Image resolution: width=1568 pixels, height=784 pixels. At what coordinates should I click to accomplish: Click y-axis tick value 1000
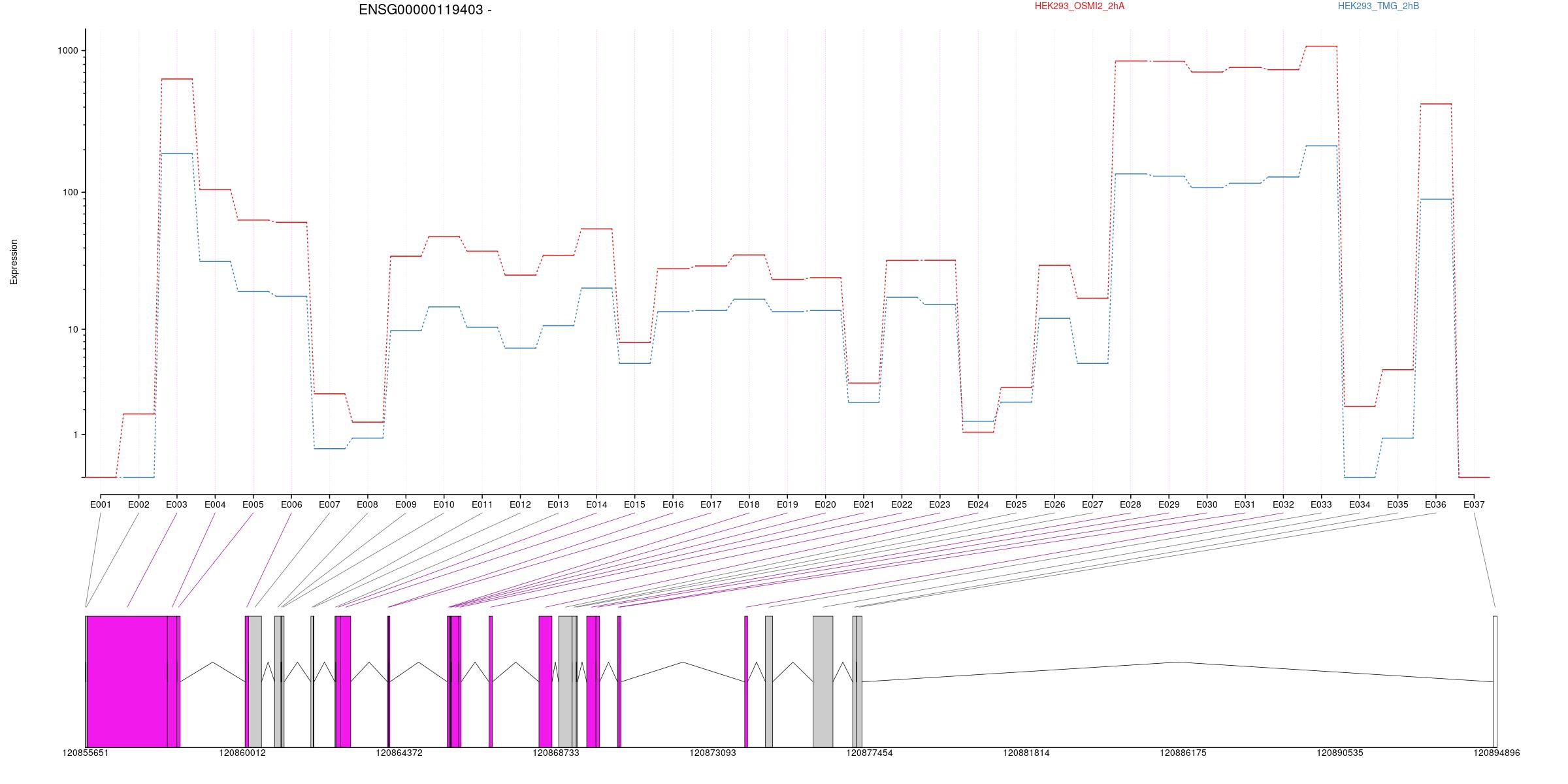(x=69, y=50)
